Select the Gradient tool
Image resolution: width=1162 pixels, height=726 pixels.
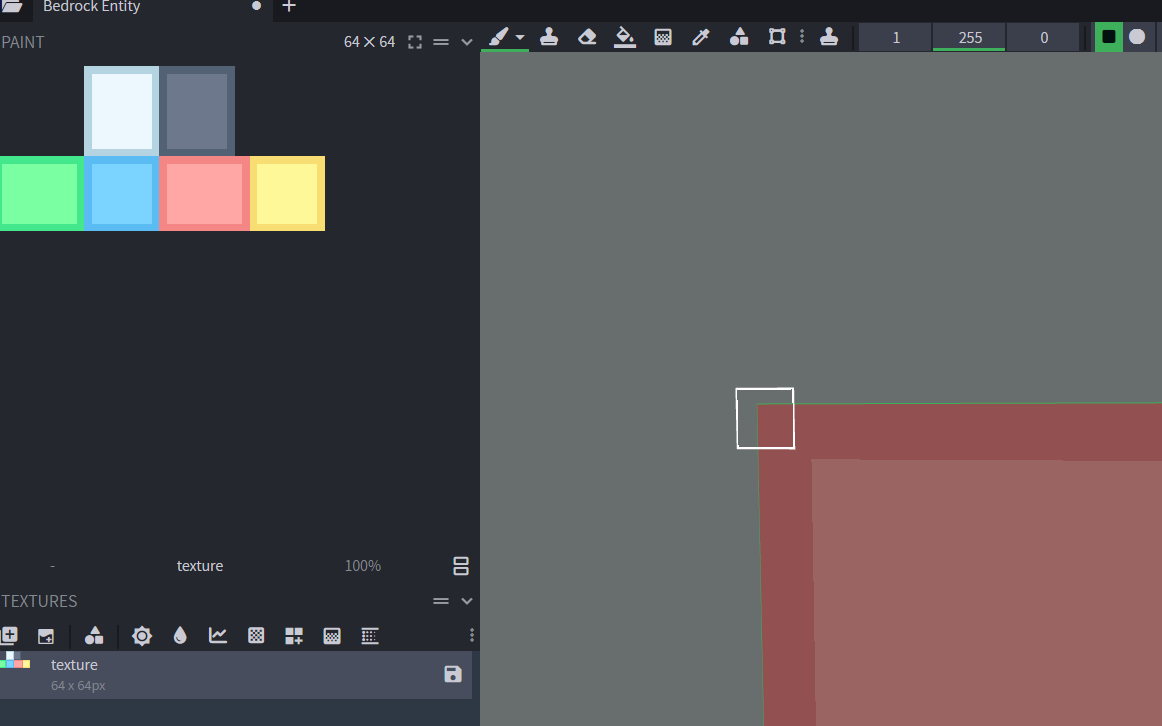[662, 37]
